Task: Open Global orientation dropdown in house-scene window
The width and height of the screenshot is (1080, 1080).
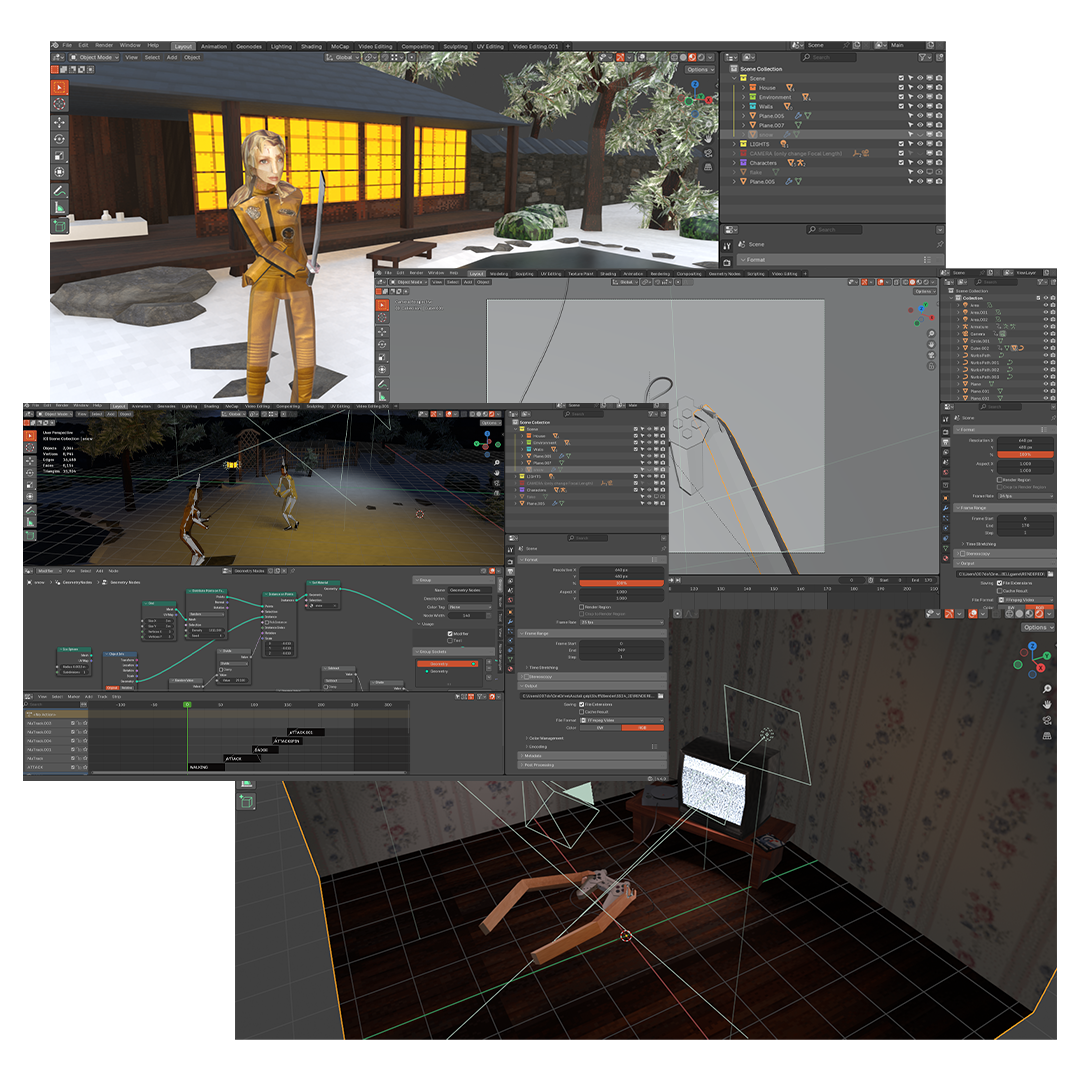Action: point(344,57)
